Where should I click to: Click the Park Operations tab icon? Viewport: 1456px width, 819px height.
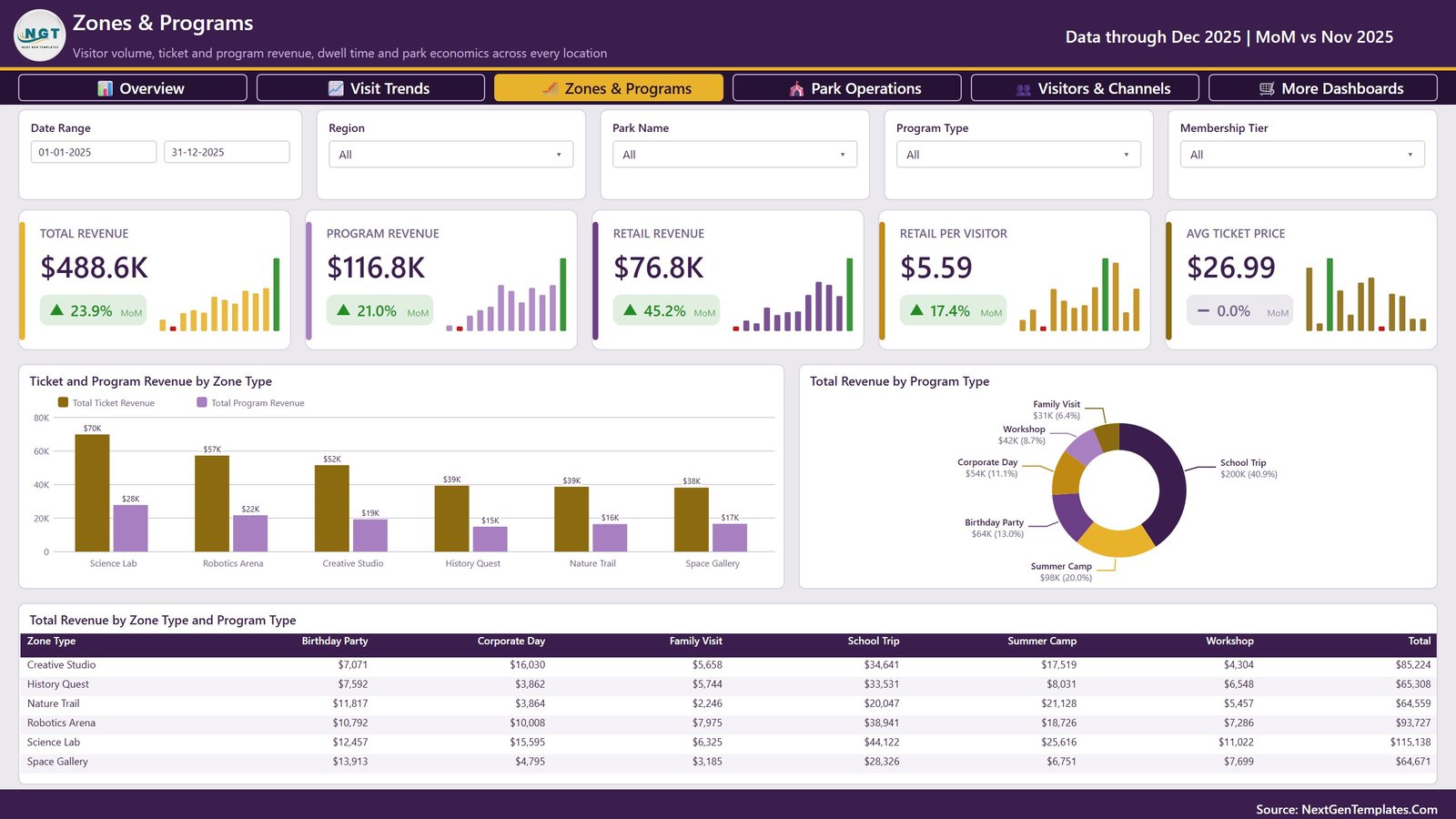796,88
